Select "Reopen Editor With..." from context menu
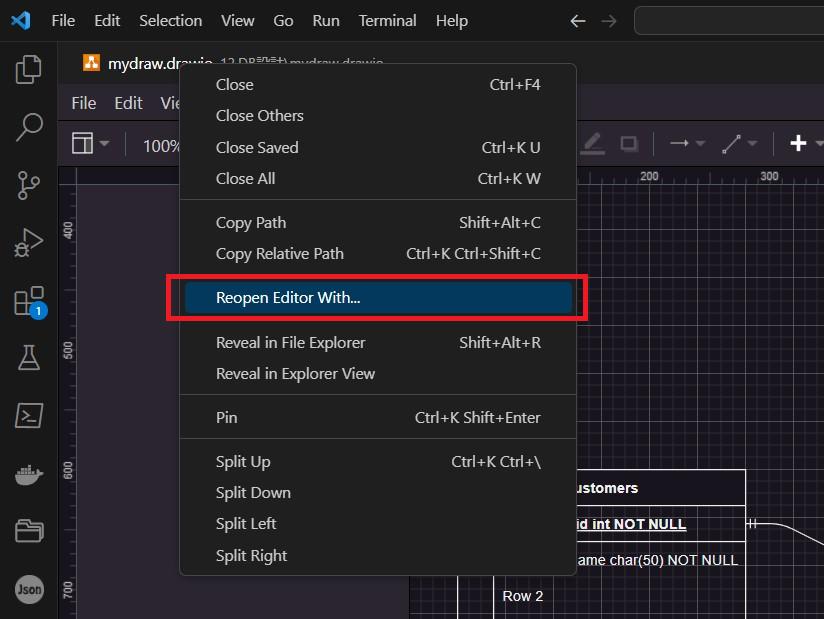This screenshot has height=619, width=824. pyautogui.click(x=288, y=298)
